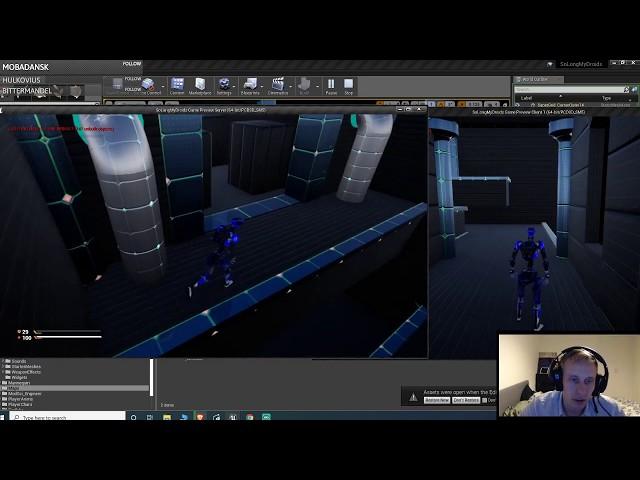This screenshot has height=480, width=640.
Task: Switch to the World Outliner tab
Action: [x=538, y=79]
